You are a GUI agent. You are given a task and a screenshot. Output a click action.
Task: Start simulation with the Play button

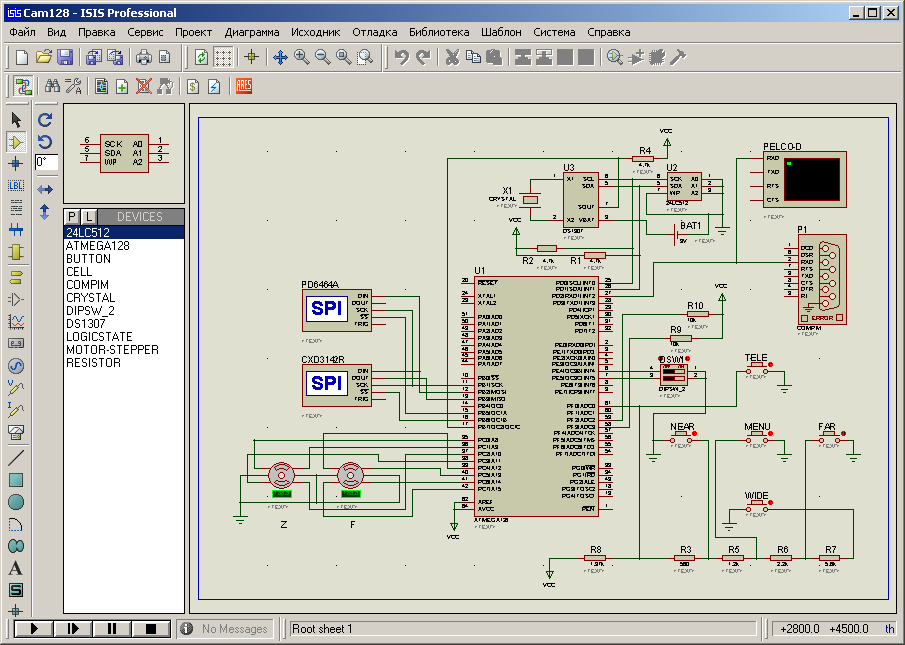pyautogui.click(x=33, y=629)
